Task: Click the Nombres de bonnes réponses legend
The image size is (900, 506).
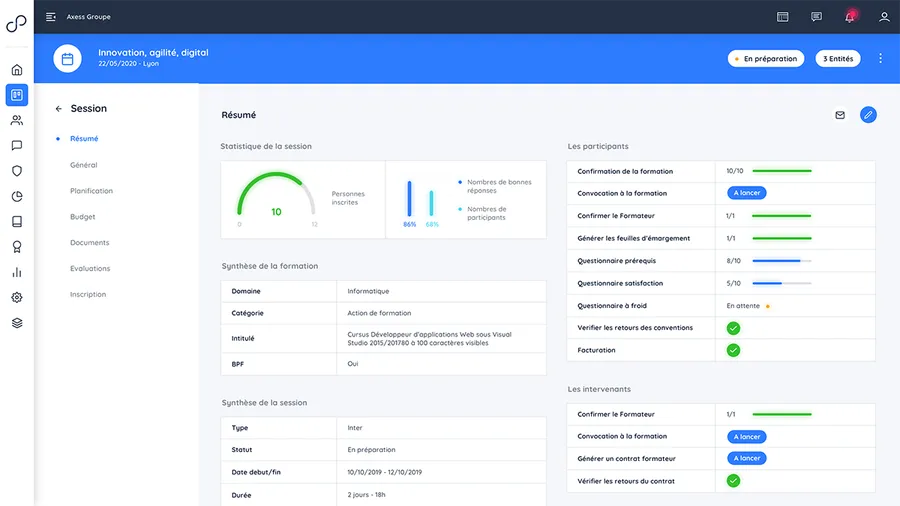Action: (x=499, y=186)
